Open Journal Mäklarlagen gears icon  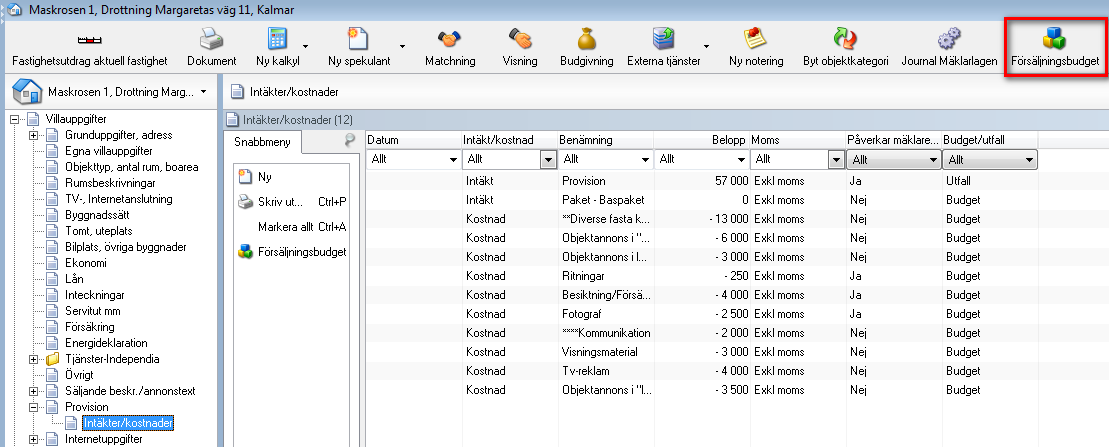pyautogui.click(x=949, y=38)
